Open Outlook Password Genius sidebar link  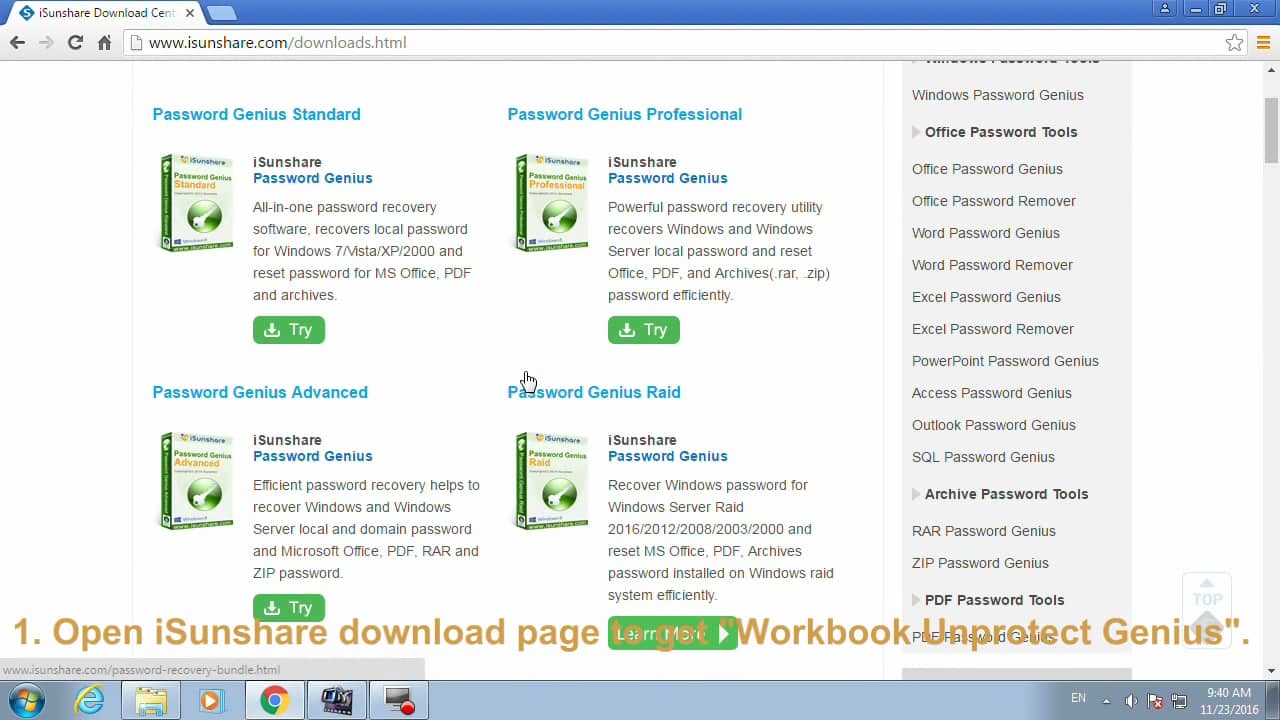click(994, 425)
